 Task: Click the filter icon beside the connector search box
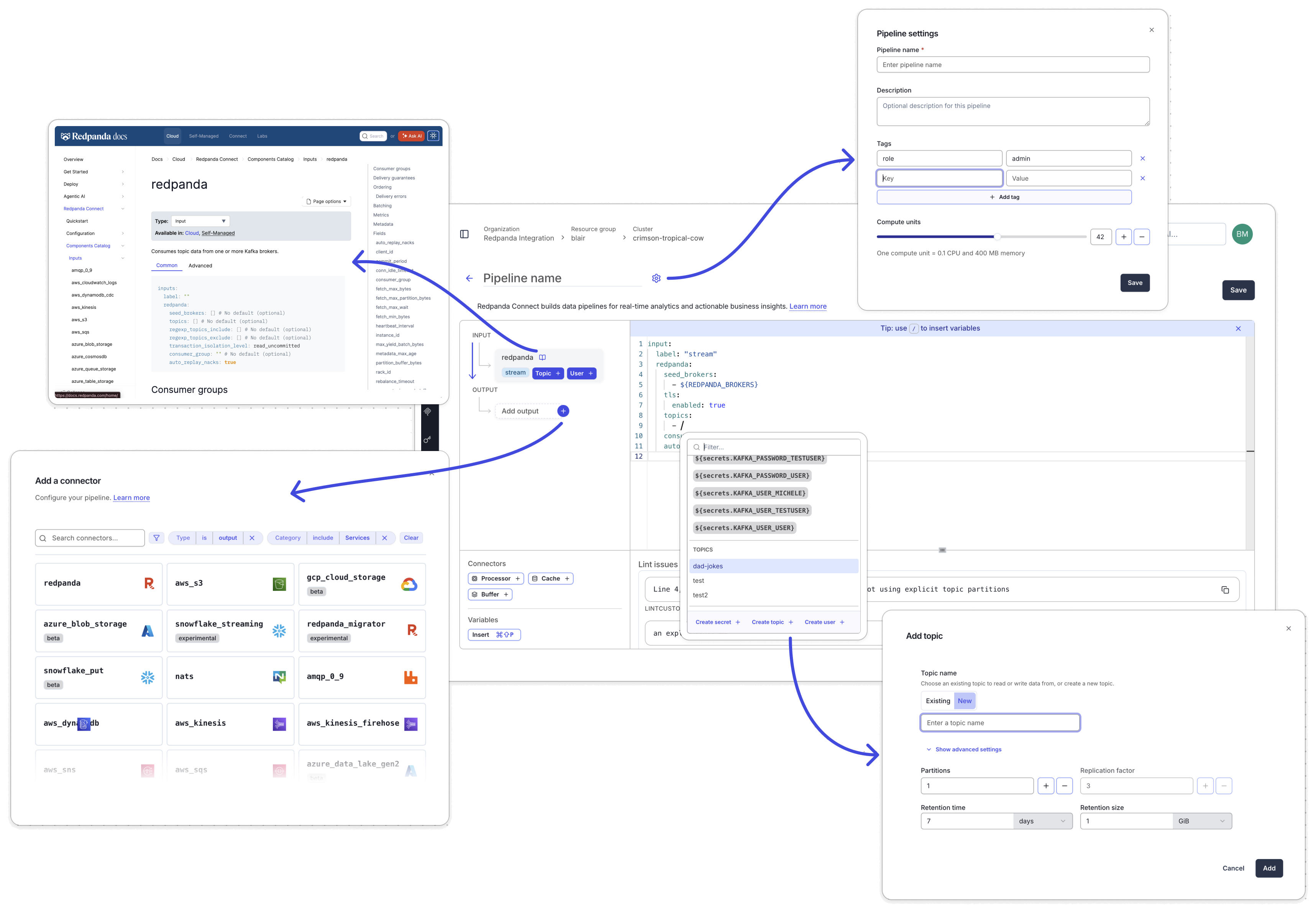coord(156,538)
